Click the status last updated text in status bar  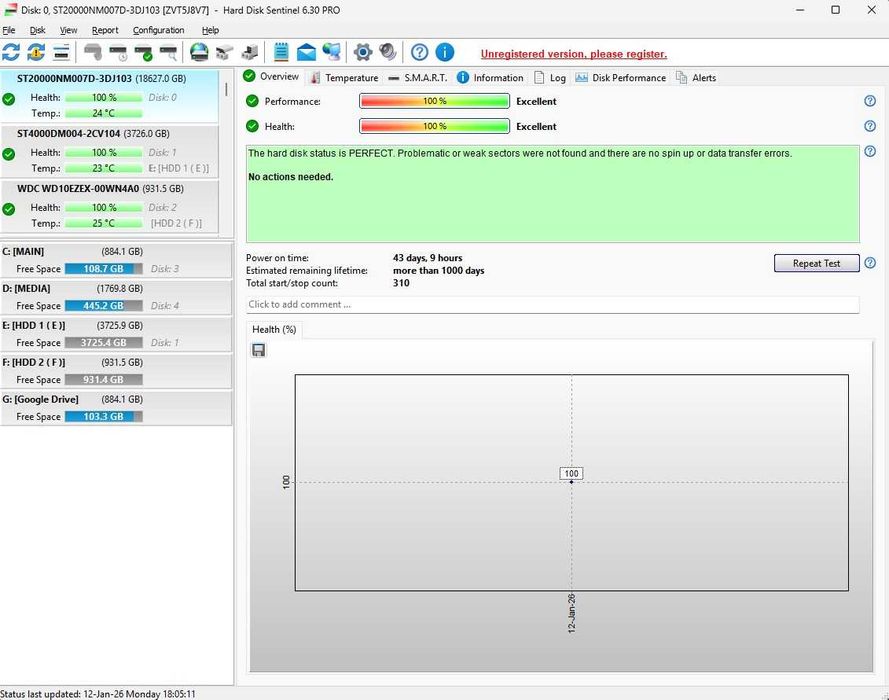(98, 694)
